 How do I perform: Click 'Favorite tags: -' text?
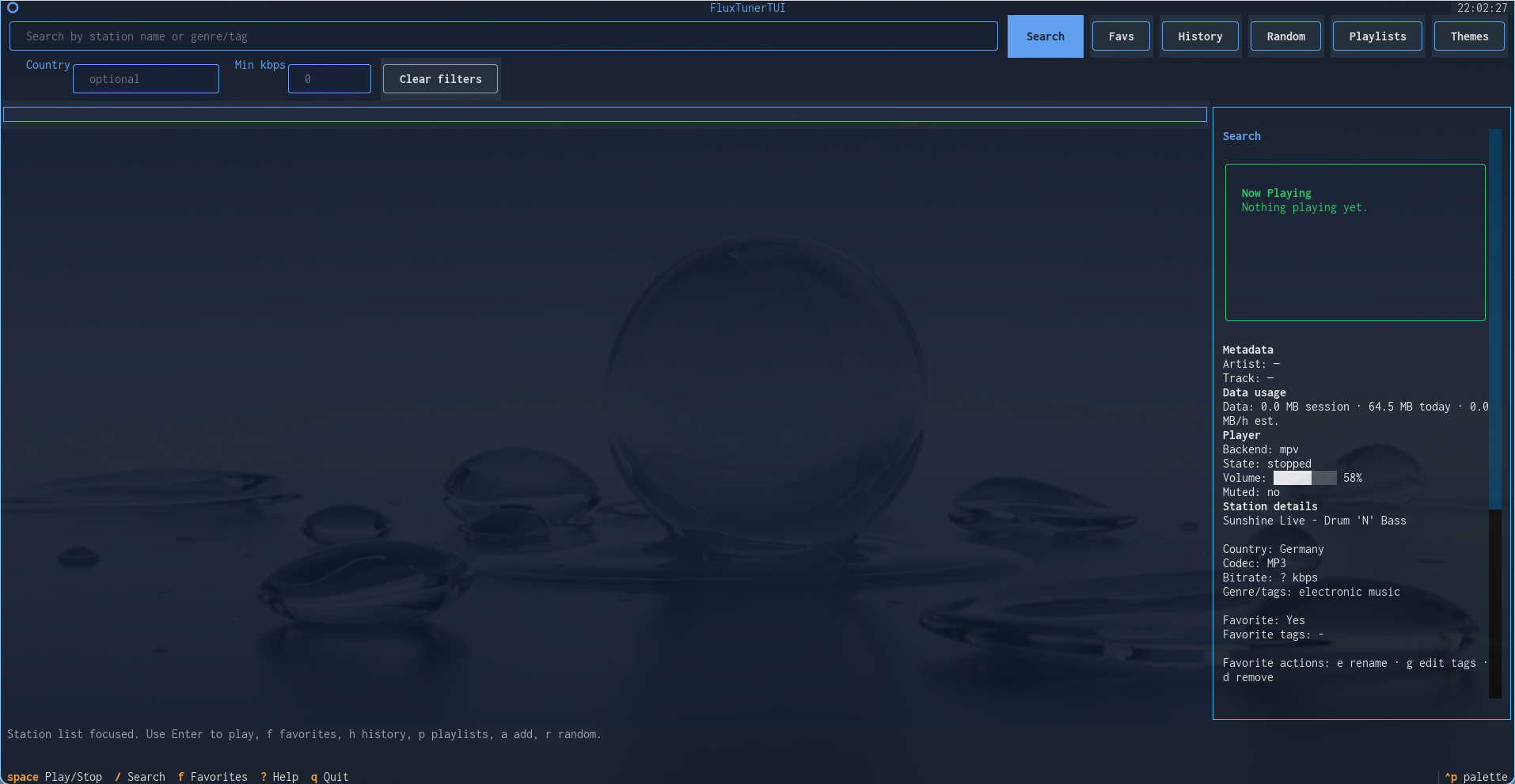[1273, 634]
